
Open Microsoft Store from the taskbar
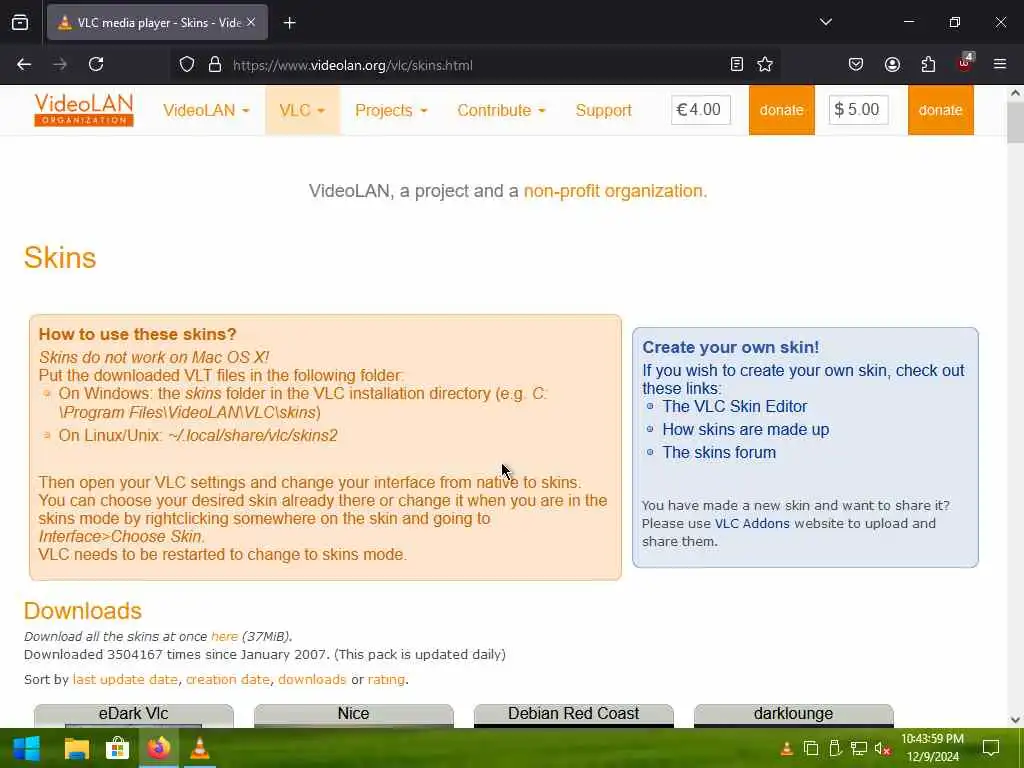tap(118, 748)
